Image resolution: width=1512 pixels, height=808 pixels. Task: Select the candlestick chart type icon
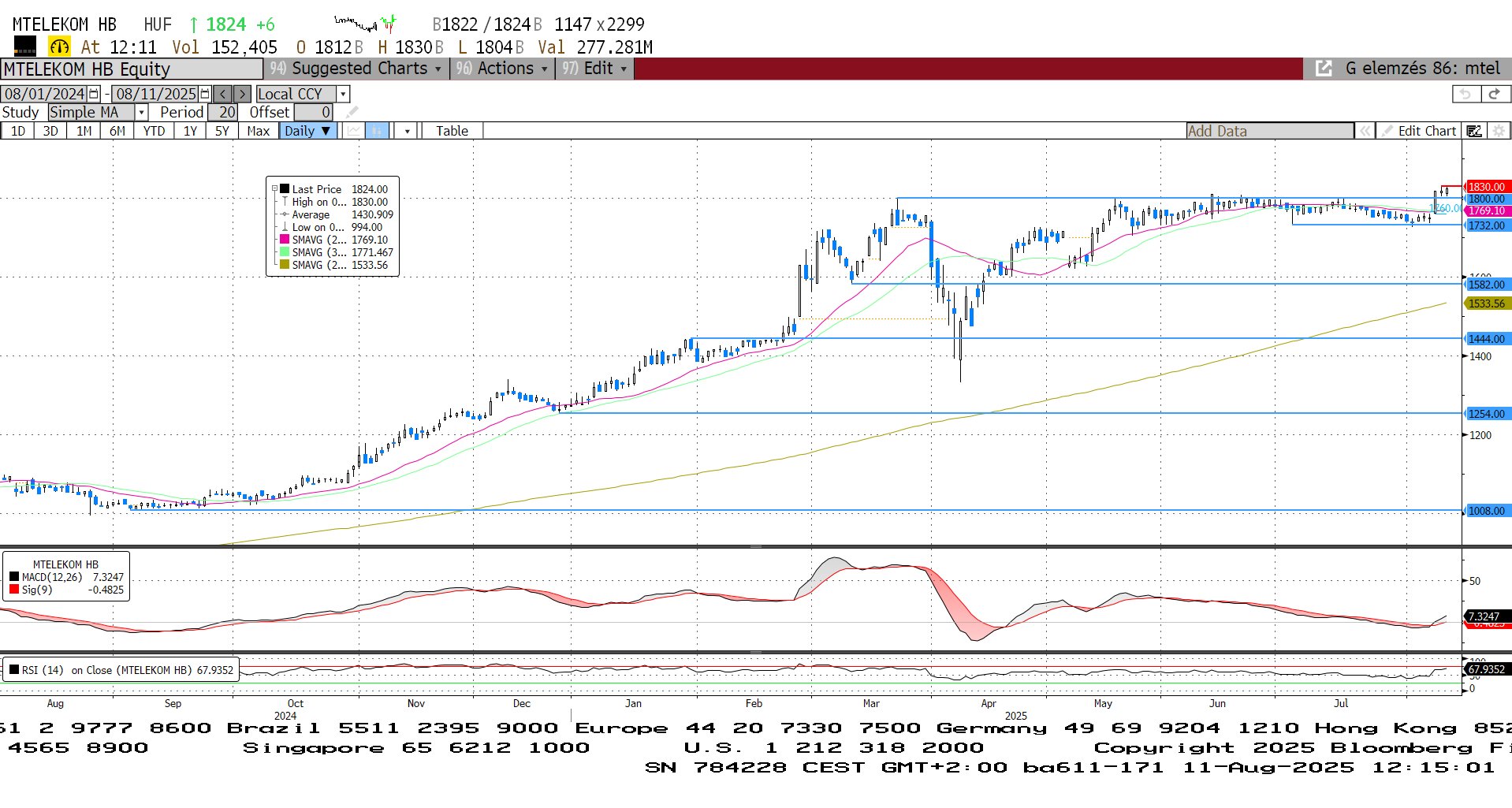coord(378,131)
